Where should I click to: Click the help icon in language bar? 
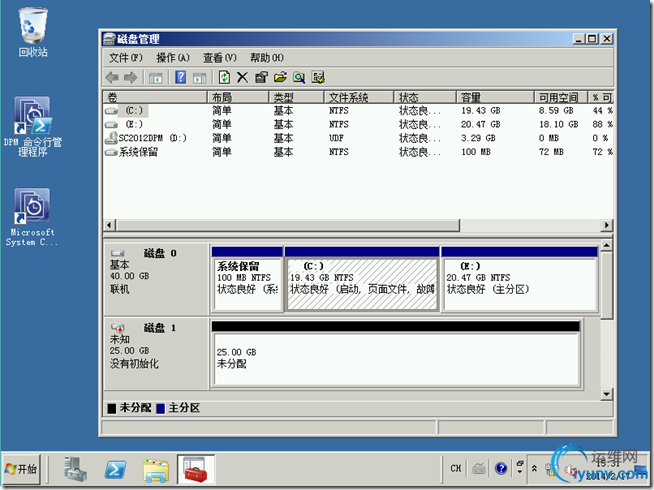[x=501, y=469]
